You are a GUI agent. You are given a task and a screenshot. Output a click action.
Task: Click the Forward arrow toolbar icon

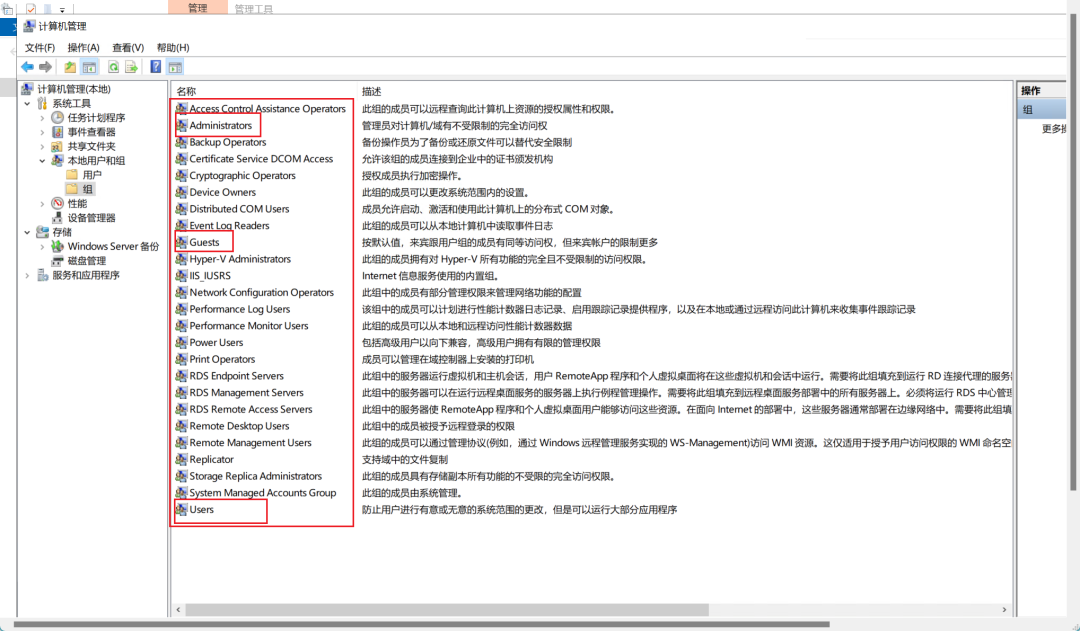pos(45,67)
